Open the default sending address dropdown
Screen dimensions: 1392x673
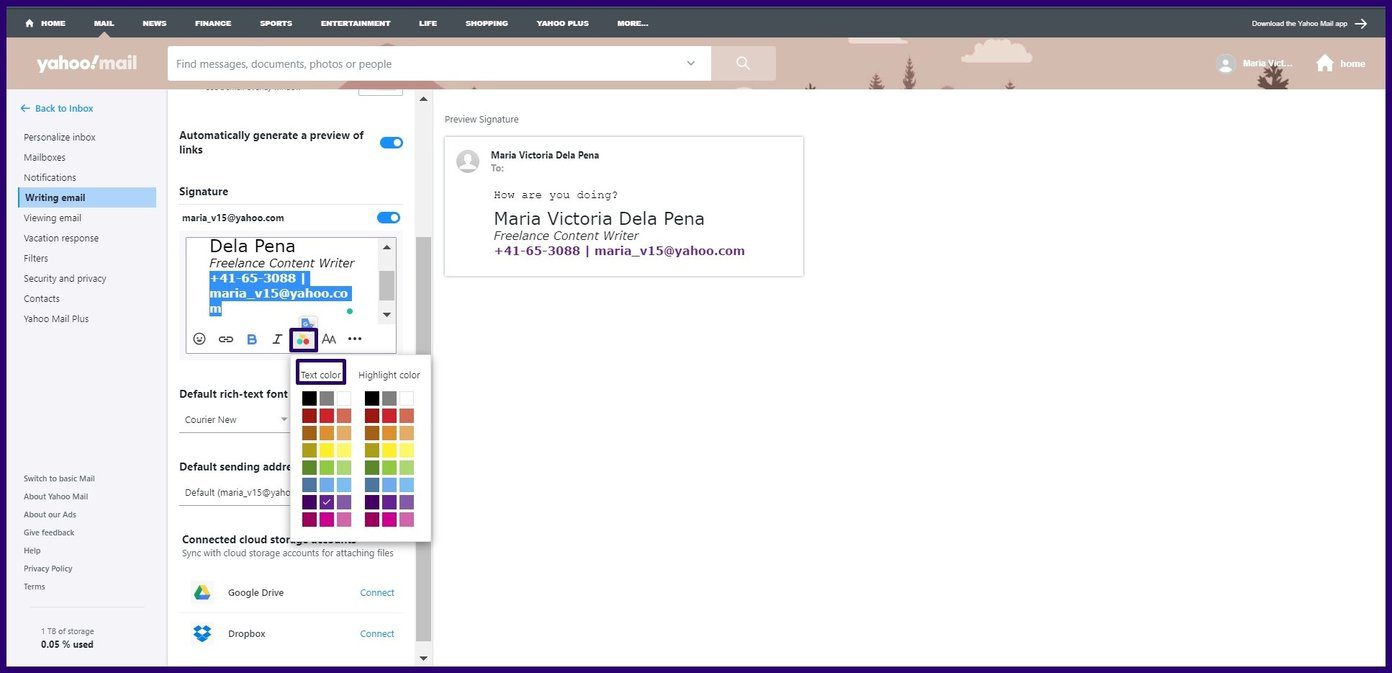237,492
